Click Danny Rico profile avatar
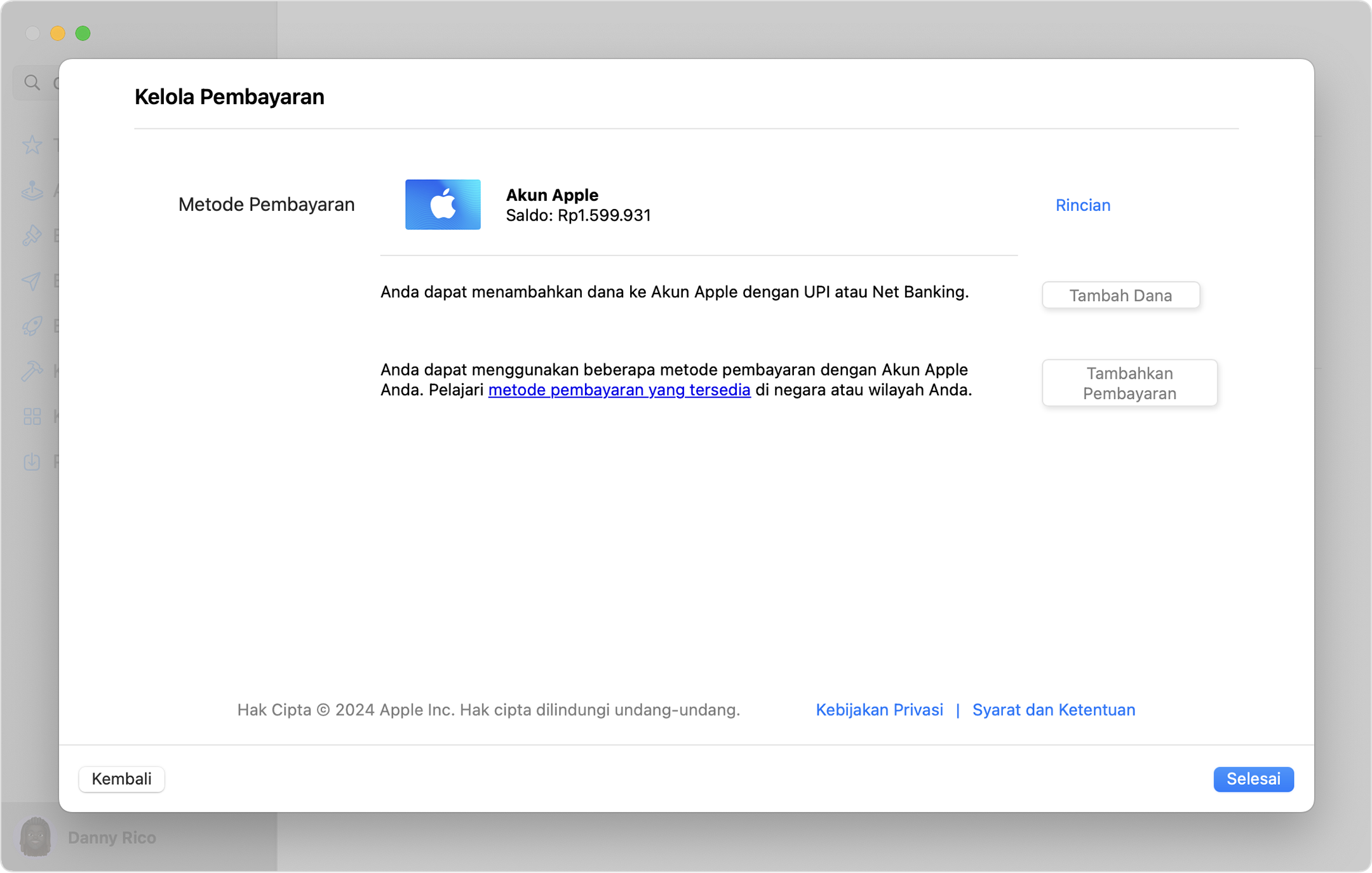The width and height of the screenshot is (1372, 873). (35, 837)
